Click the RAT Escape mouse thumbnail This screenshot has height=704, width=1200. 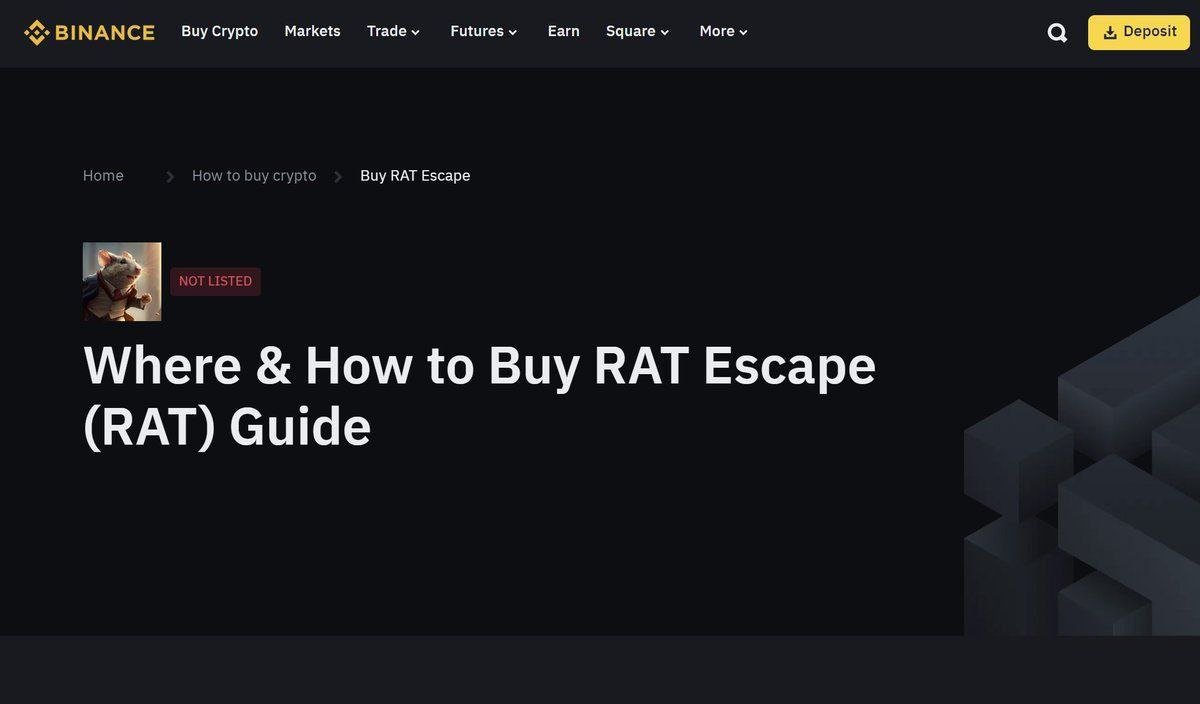click(122, 281)
